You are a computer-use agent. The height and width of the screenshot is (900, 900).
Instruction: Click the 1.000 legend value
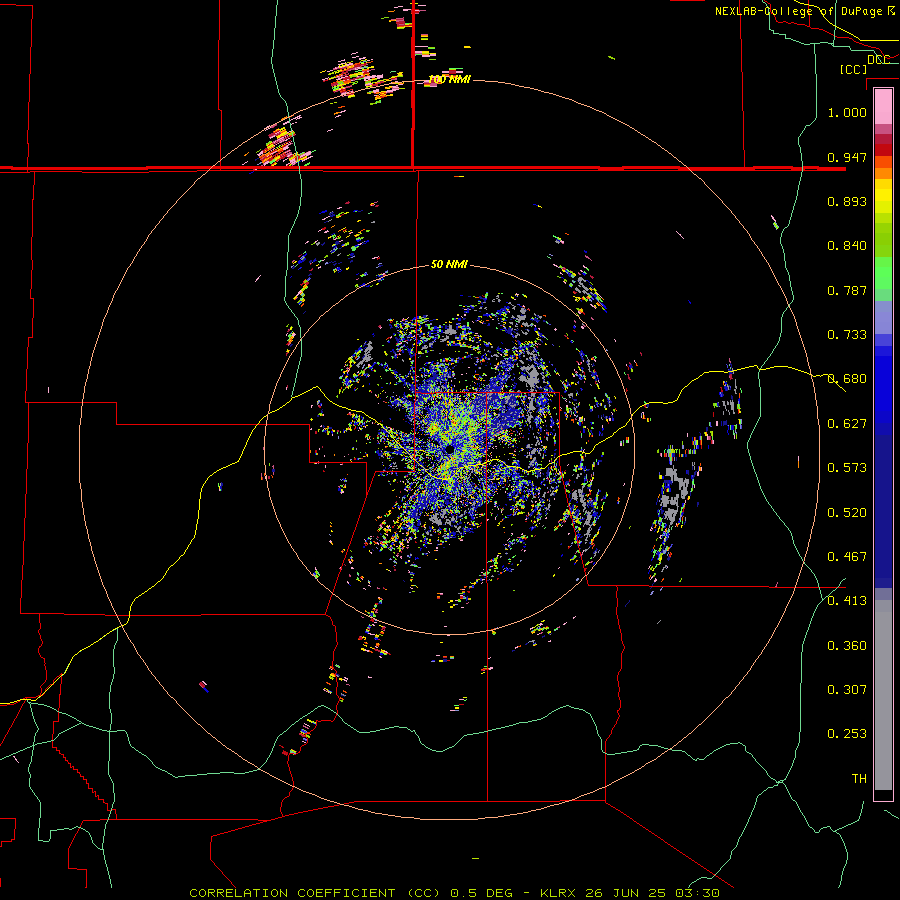click(847, 112)
